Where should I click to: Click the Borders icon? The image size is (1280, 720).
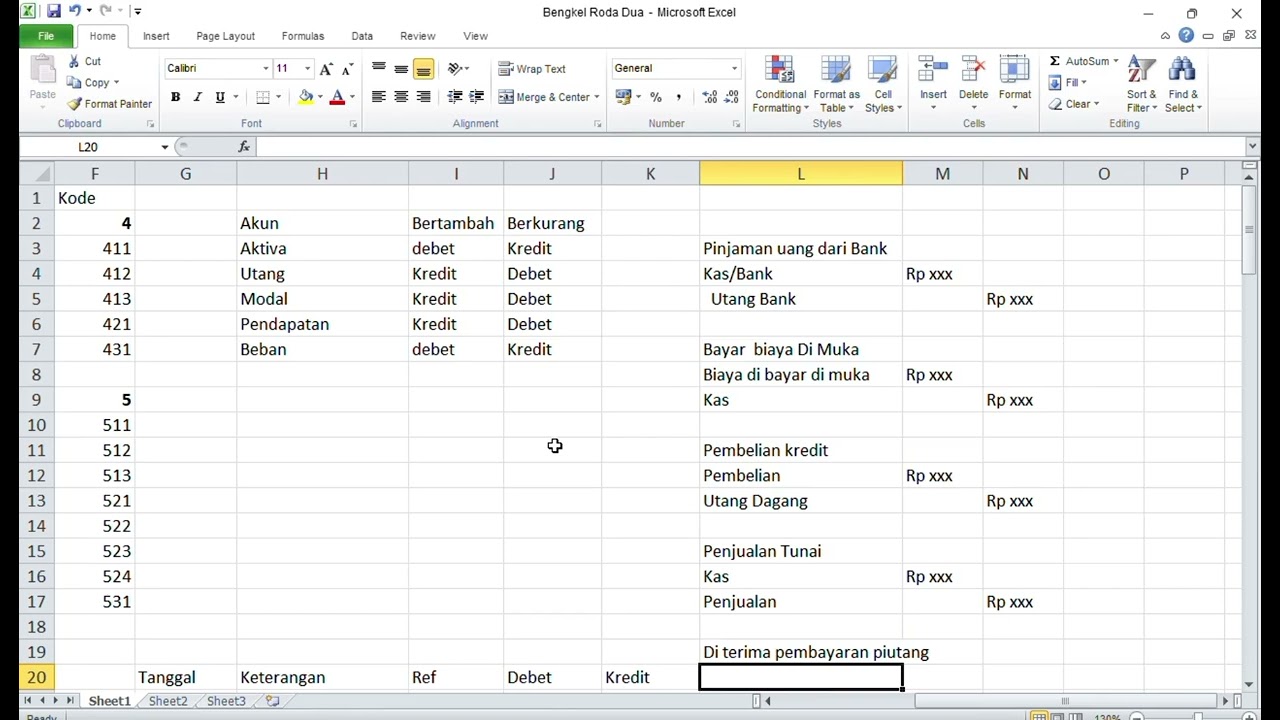pyautogui.click(x=263, y=97)
